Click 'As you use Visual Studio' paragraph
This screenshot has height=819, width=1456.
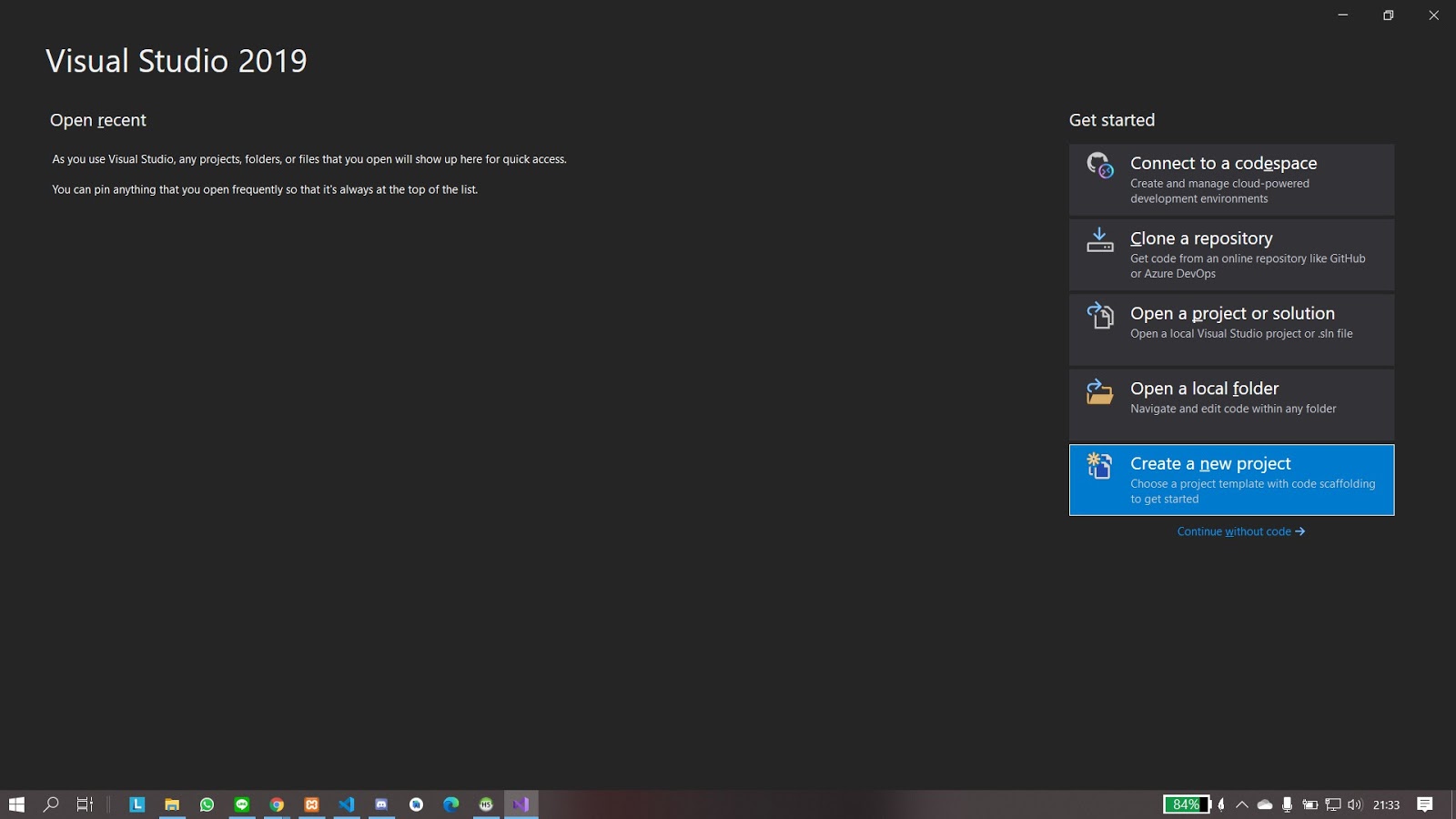[309, 159]
